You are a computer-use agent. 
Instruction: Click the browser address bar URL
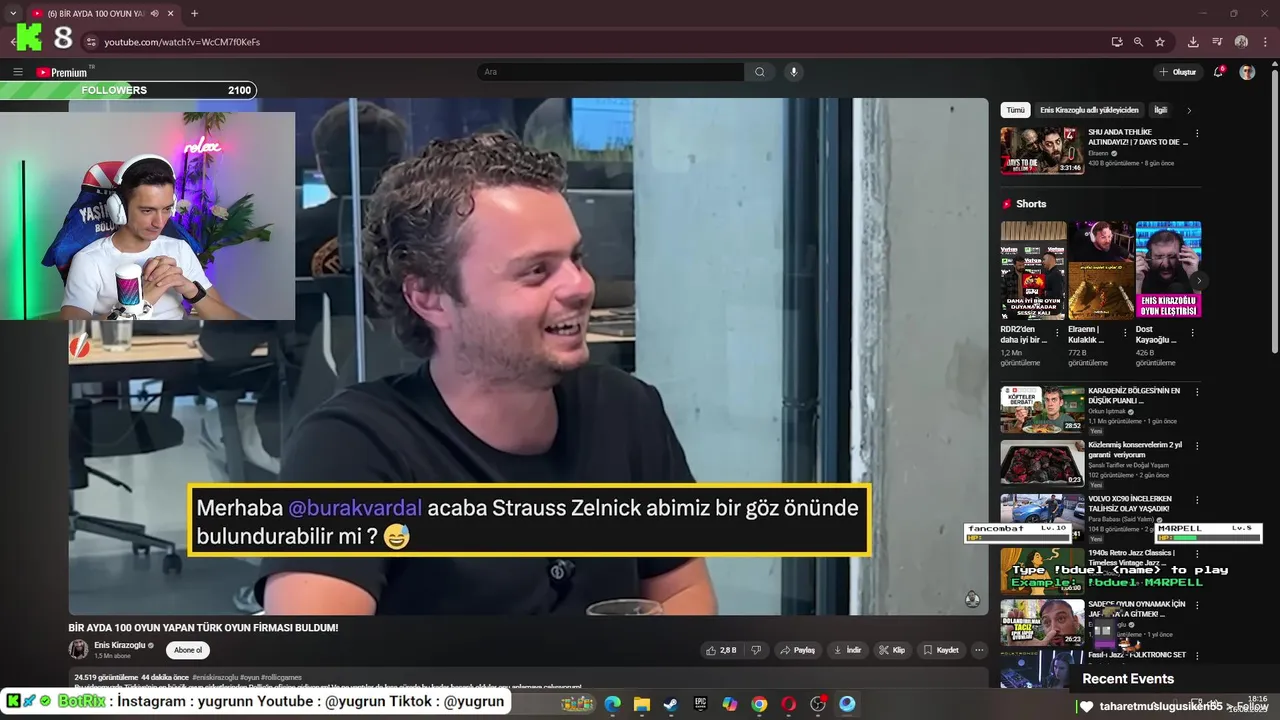point(182,42)
